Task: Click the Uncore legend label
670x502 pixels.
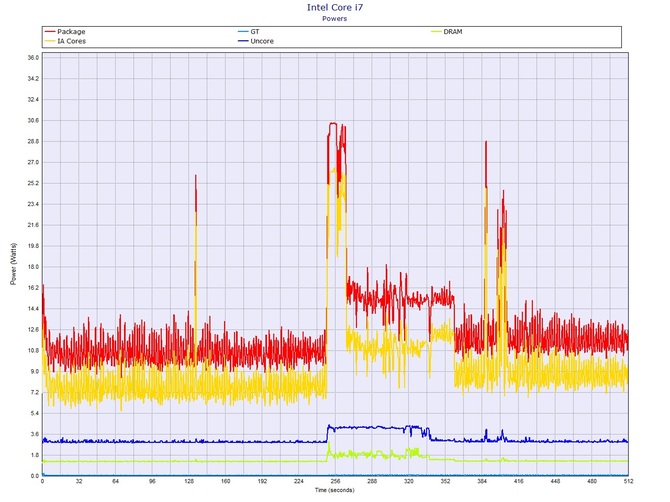Action: click(x=262, y=41)
